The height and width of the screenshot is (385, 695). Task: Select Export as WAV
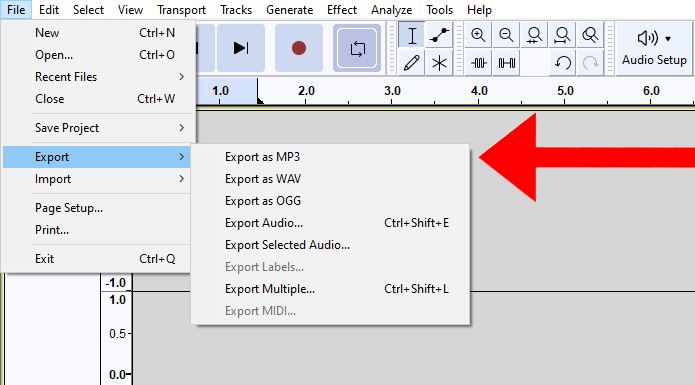(x=331, y=179)
